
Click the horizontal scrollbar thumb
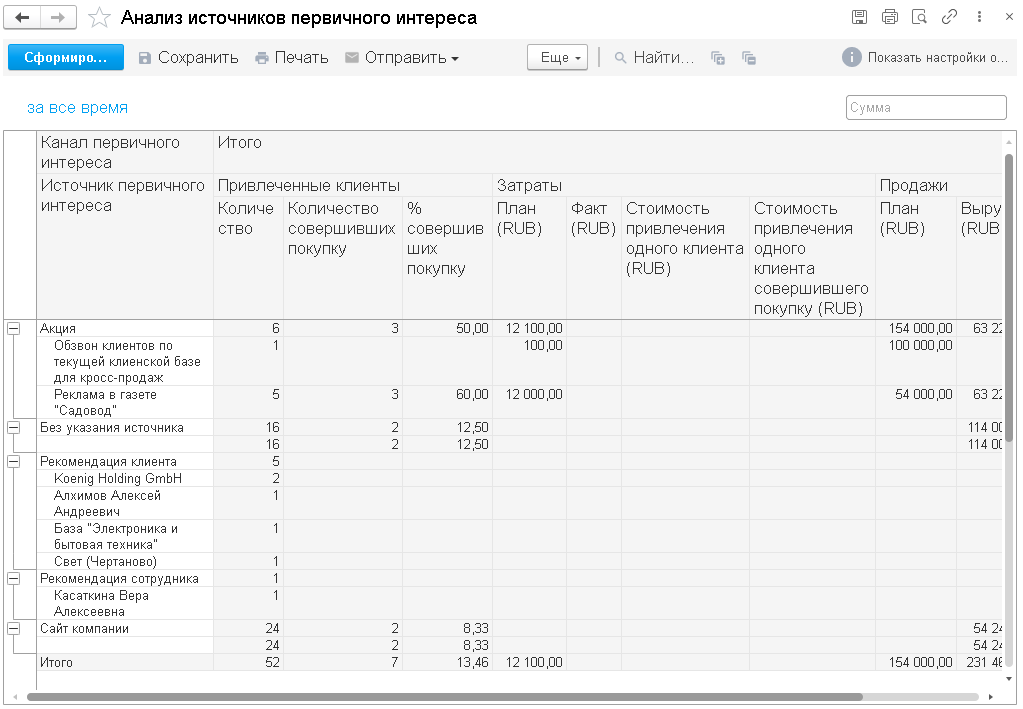coord(444,697)
